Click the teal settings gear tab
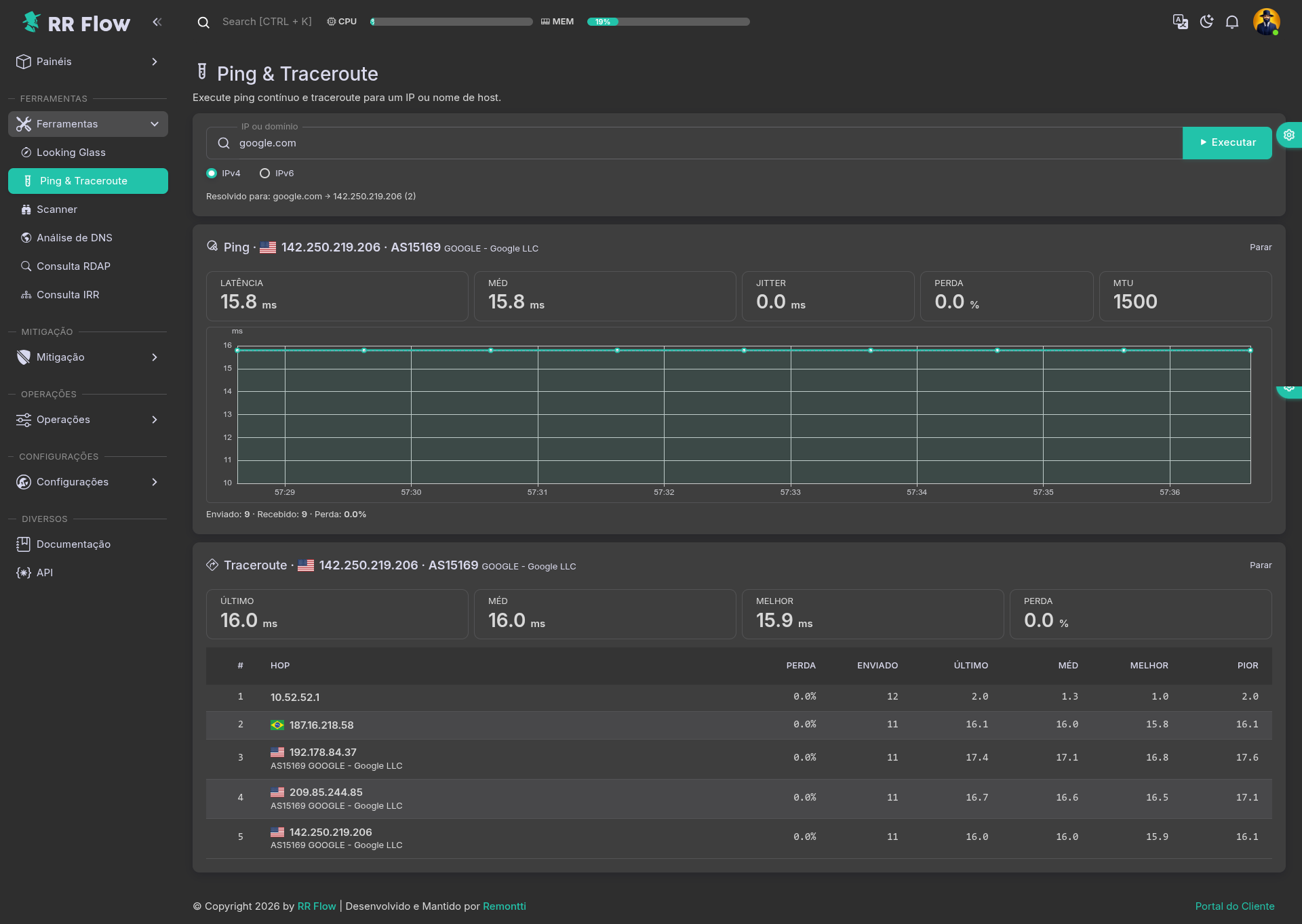1302x924 pixels. [1288, 135]
